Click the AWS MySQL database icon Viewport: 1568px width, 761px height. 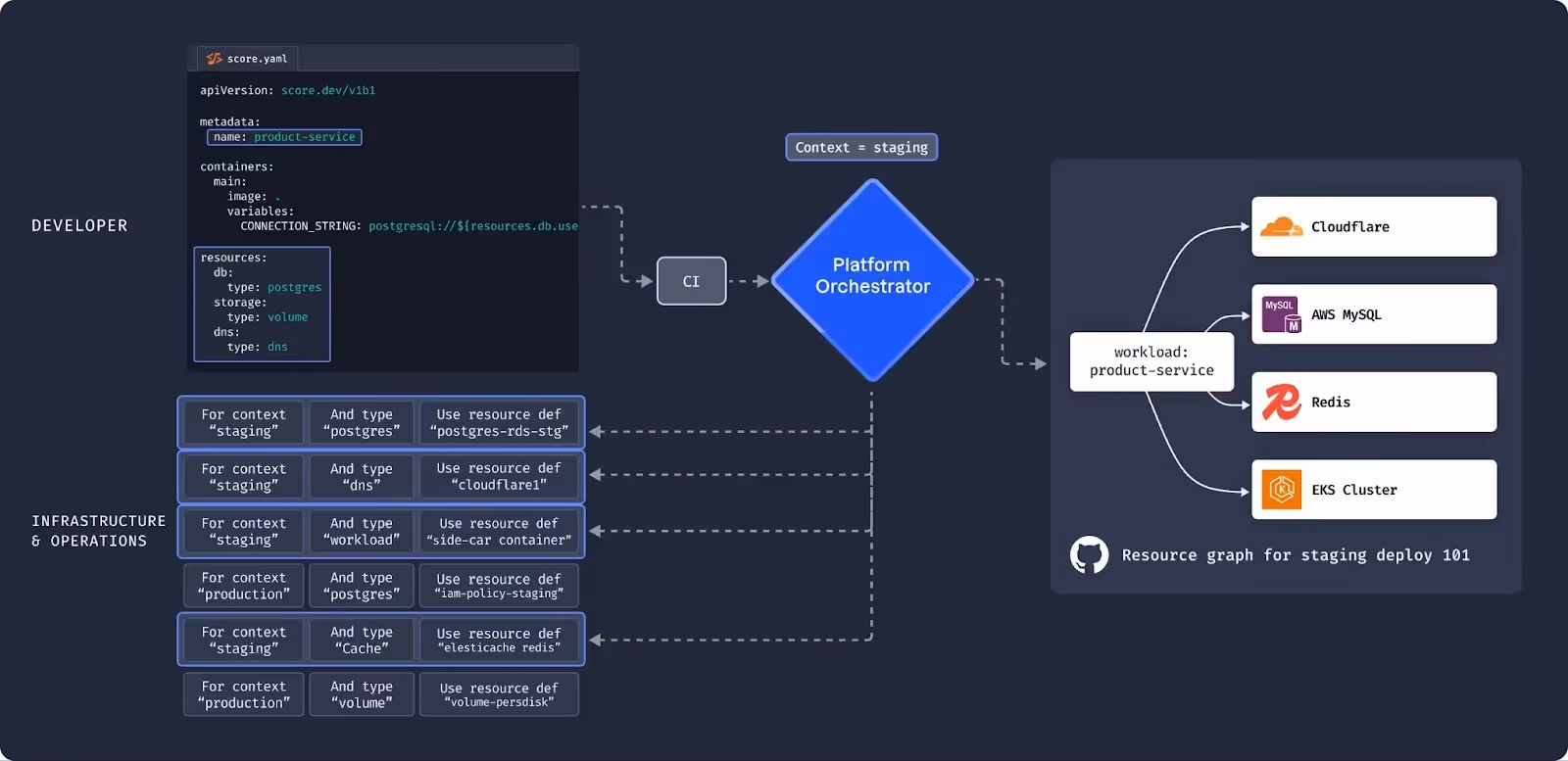pyautogui.click(x=1281, y=314)
